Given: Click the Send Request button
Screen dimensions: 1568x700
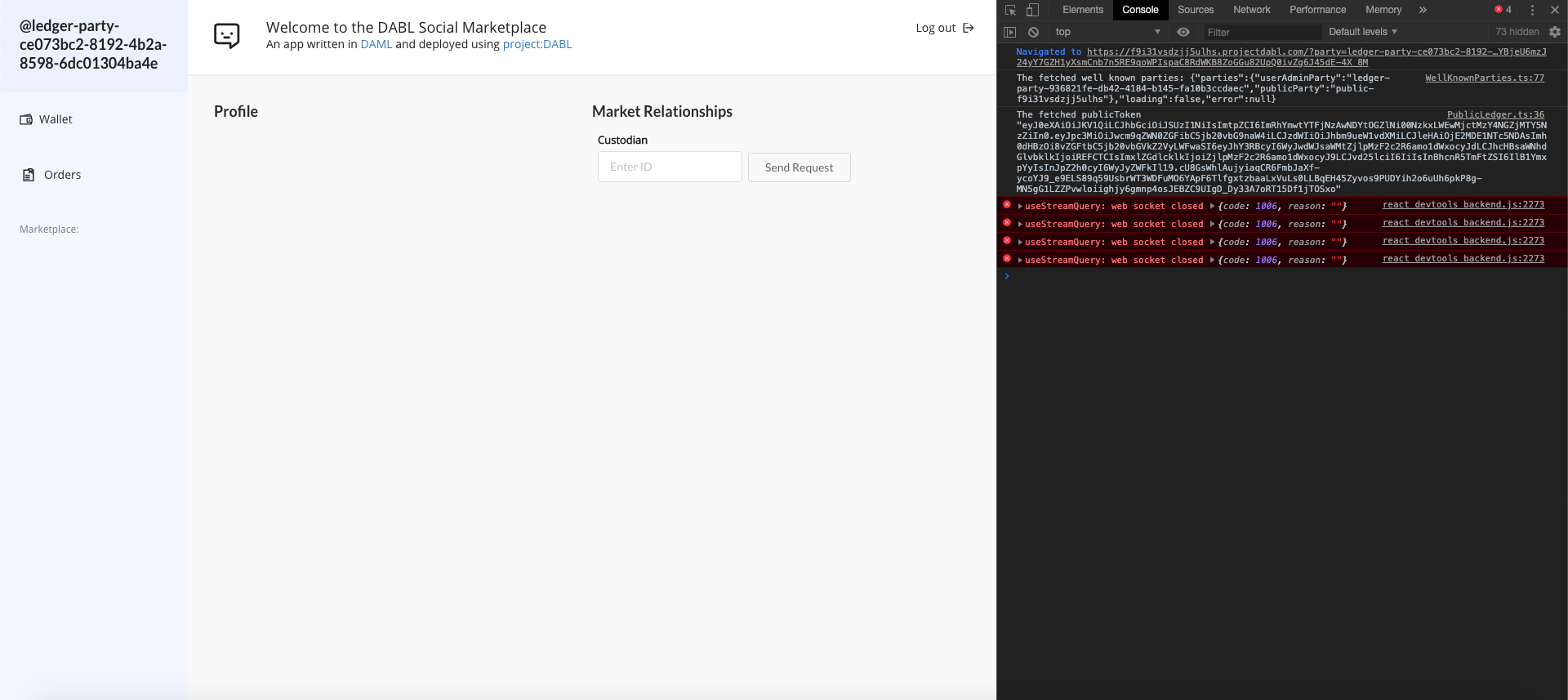Looking at the screenshot, I should (x=799, y=167).
